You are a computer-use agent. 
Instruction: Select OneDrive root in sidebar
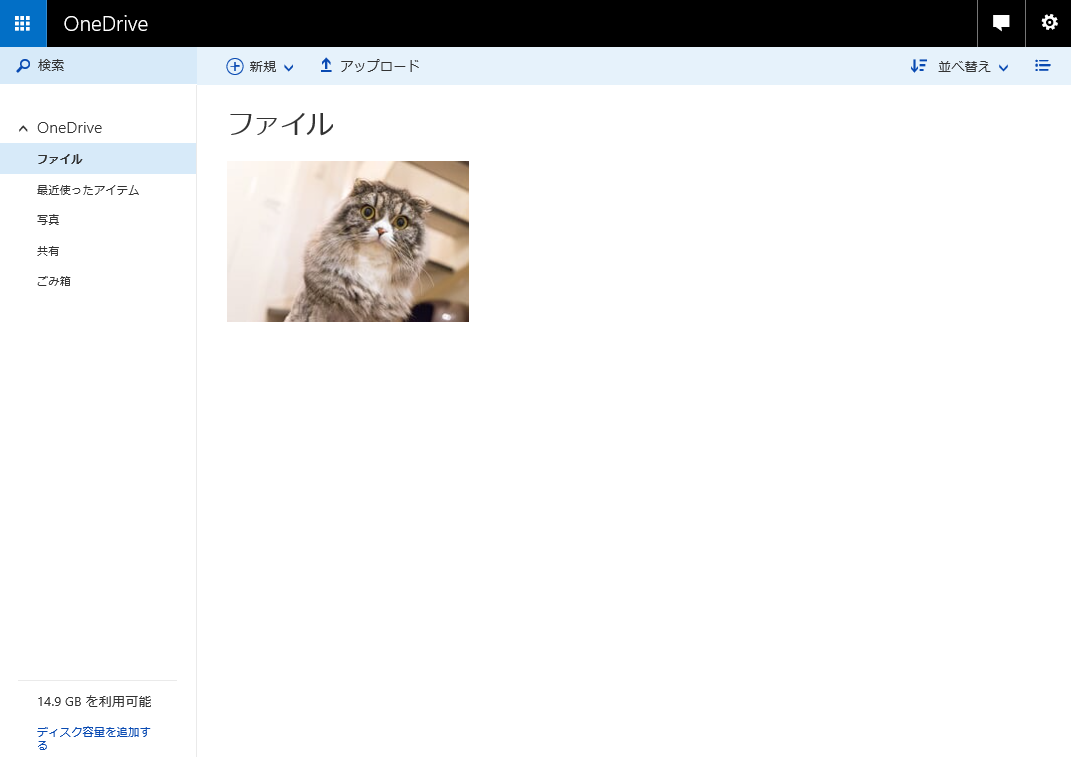[70, 128]
